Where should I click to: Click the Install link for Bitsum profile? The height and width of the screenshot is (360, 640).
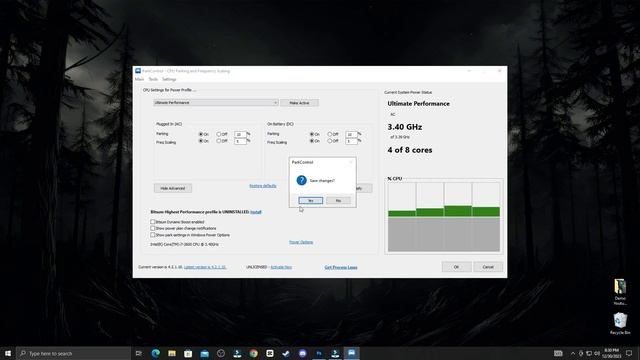(256, 212)
